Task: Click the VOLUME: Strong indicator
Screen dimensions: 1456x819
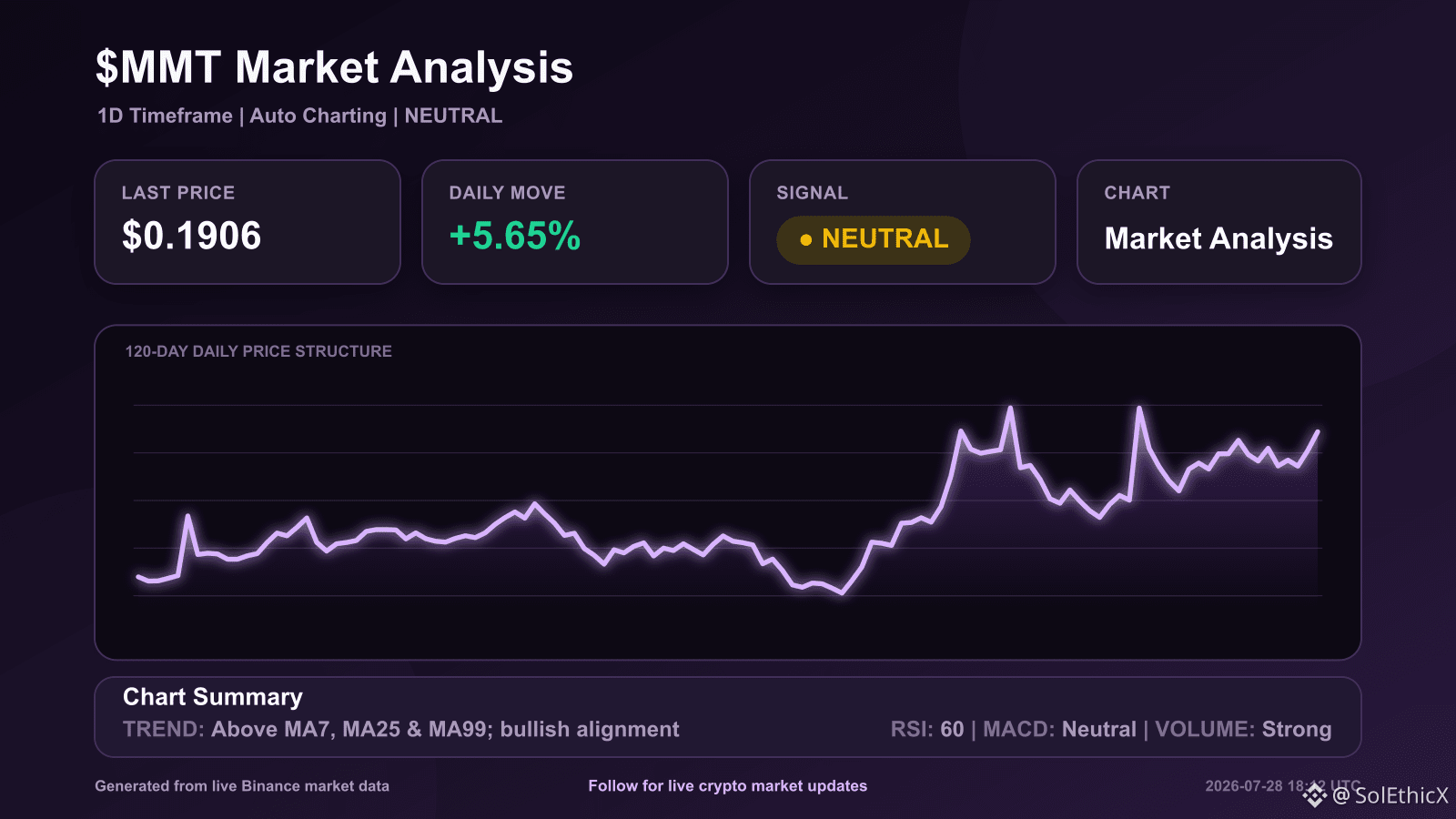Action: click(1243, 730)
